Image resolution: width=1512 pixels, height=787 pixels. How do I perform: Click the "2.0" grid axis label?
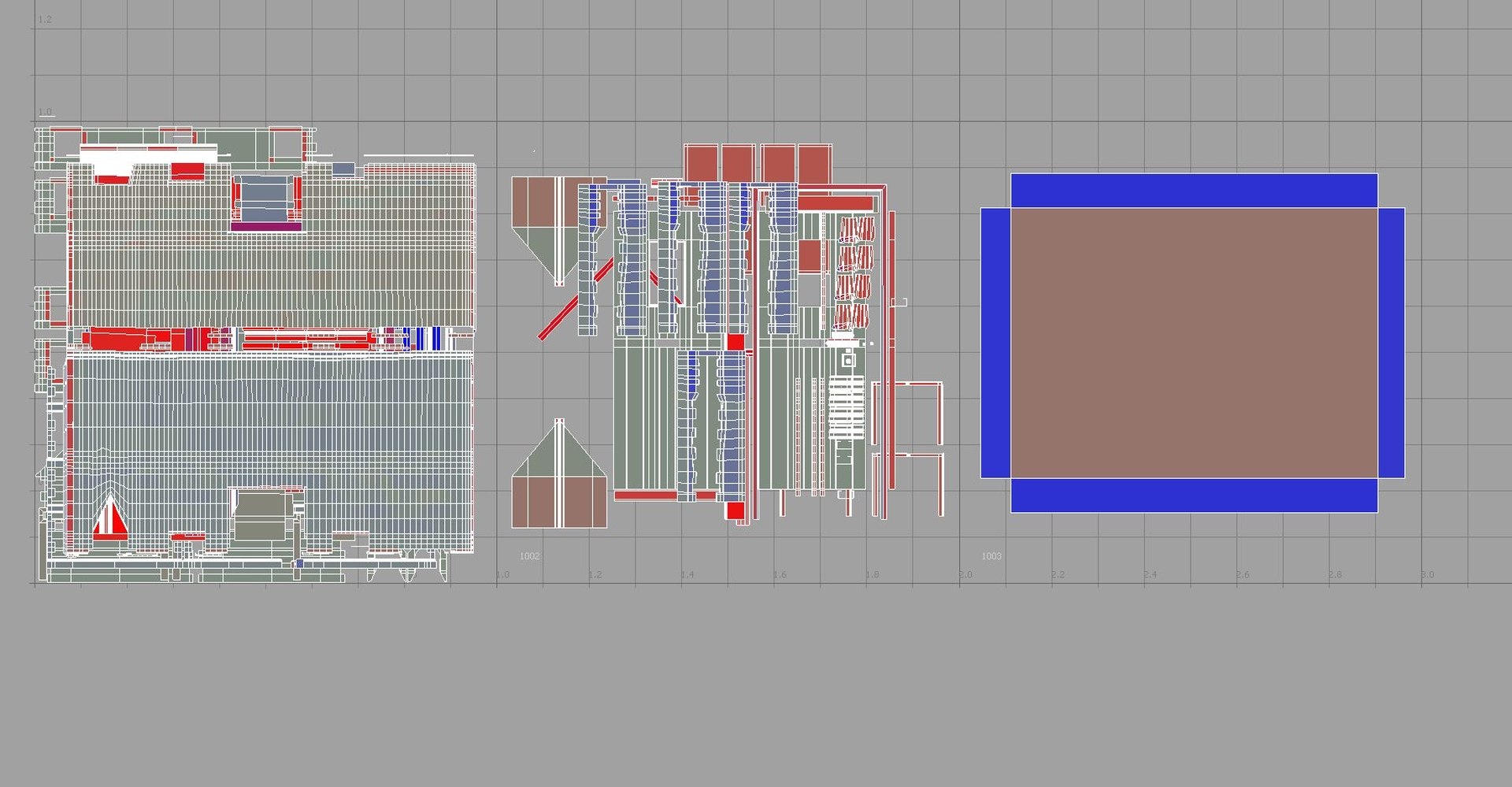pyautogui.click(x=965, y=574)
